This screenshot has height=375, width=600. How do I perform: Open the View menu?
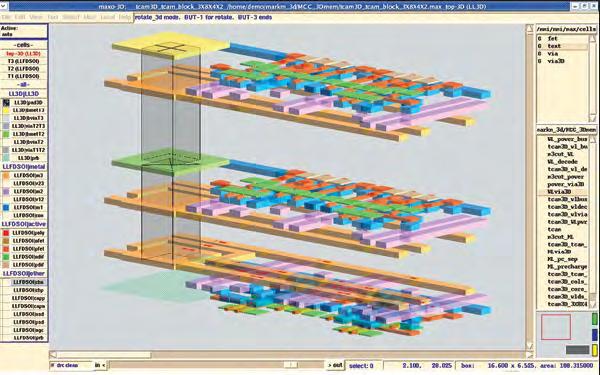(36, 18)
